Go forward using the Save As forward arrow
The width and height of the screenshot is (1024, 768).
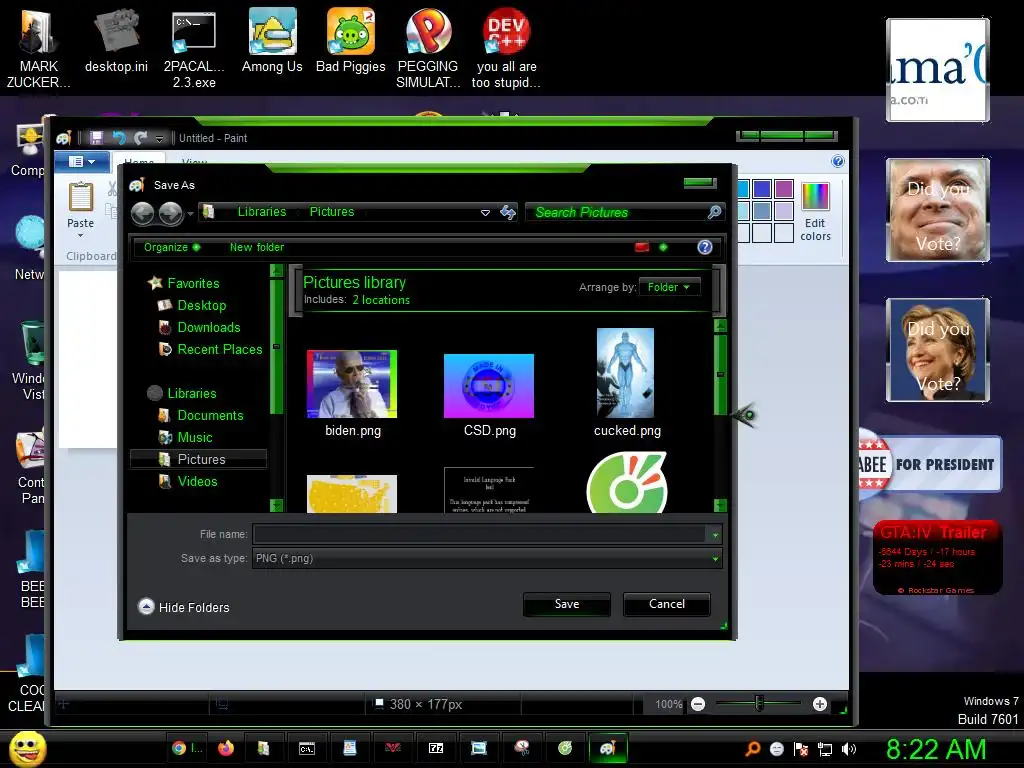pos(170,213)
